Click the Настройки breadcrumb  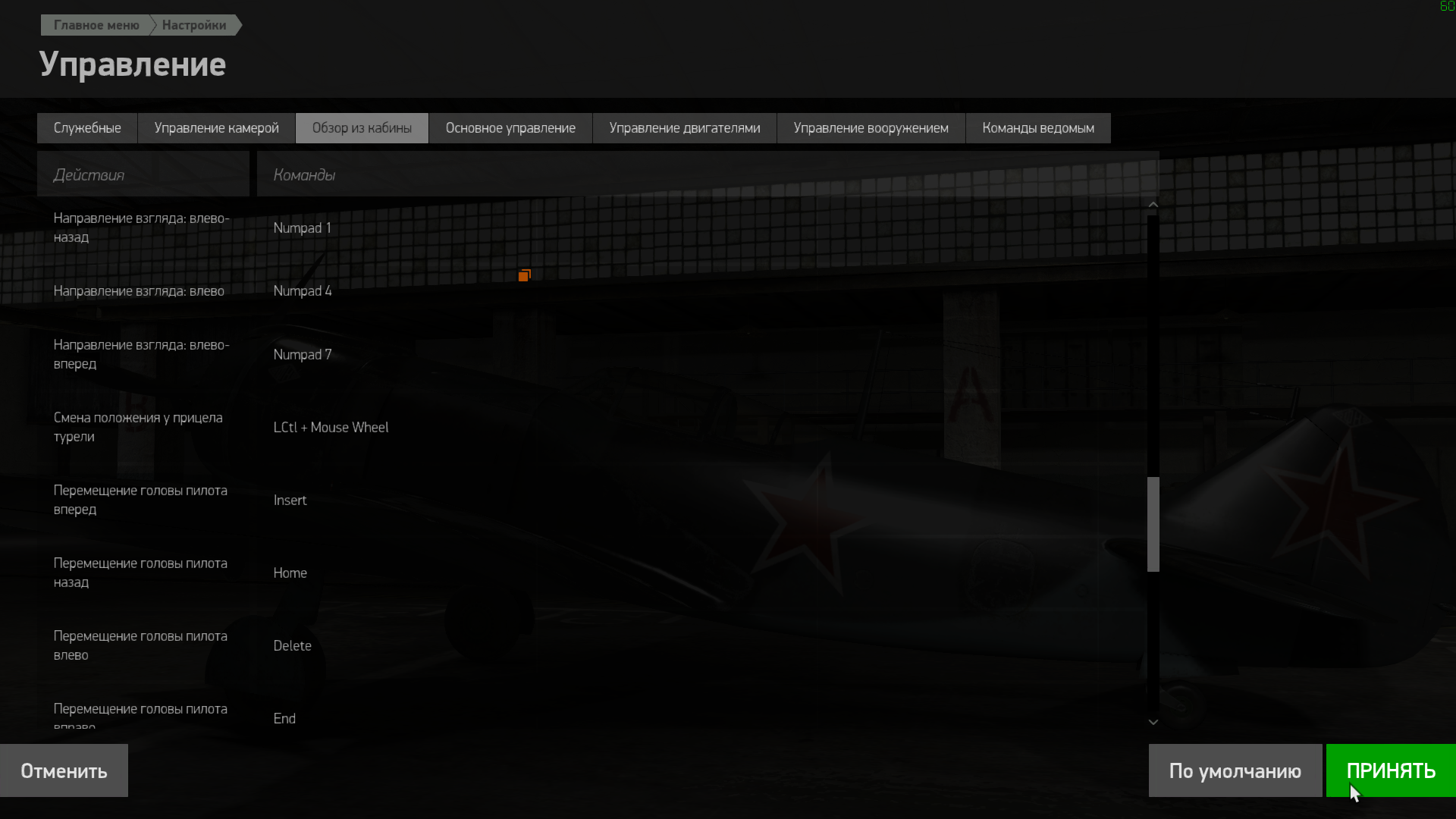[x=194, y=25]
